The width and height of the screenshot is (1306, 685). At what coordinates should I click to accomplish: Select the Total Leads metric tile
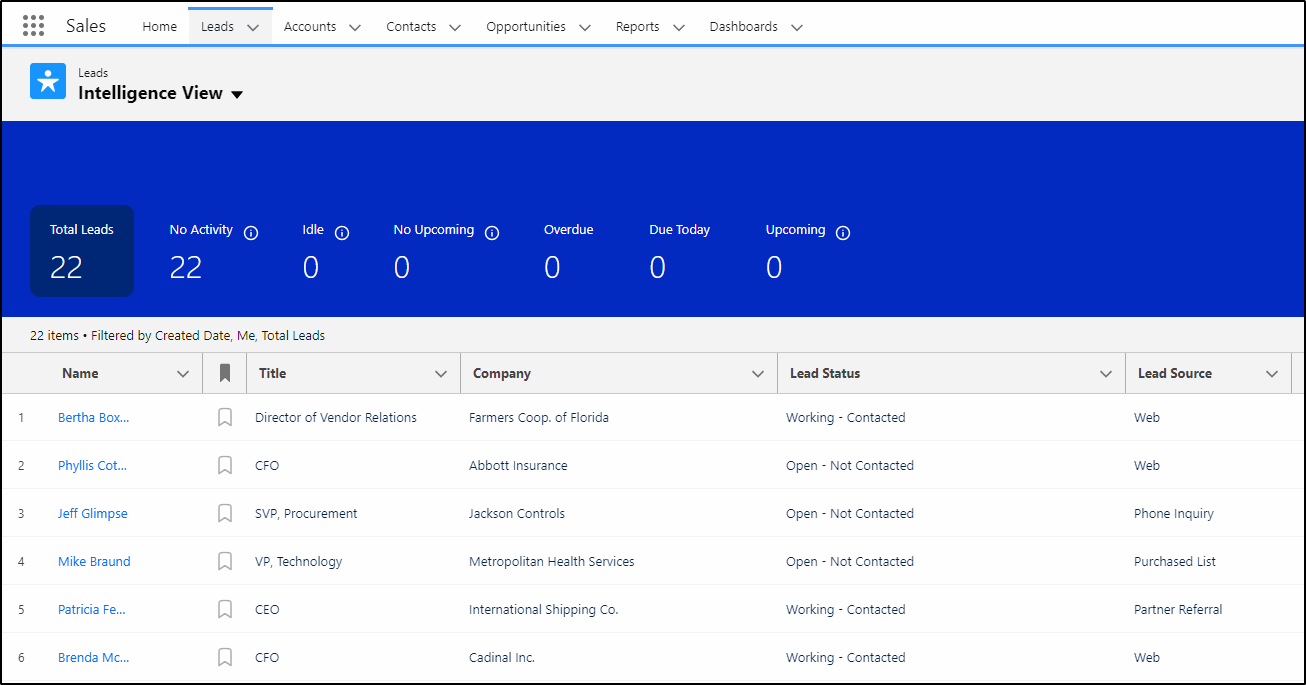(82, 251)
